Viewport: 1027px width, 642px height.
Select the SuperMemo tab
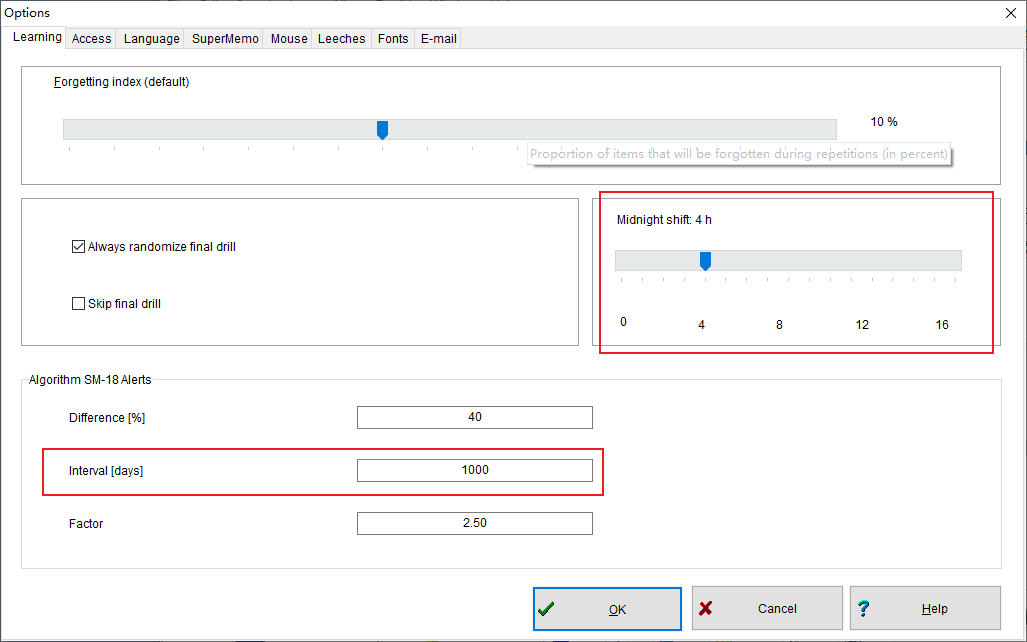(225, 39)
